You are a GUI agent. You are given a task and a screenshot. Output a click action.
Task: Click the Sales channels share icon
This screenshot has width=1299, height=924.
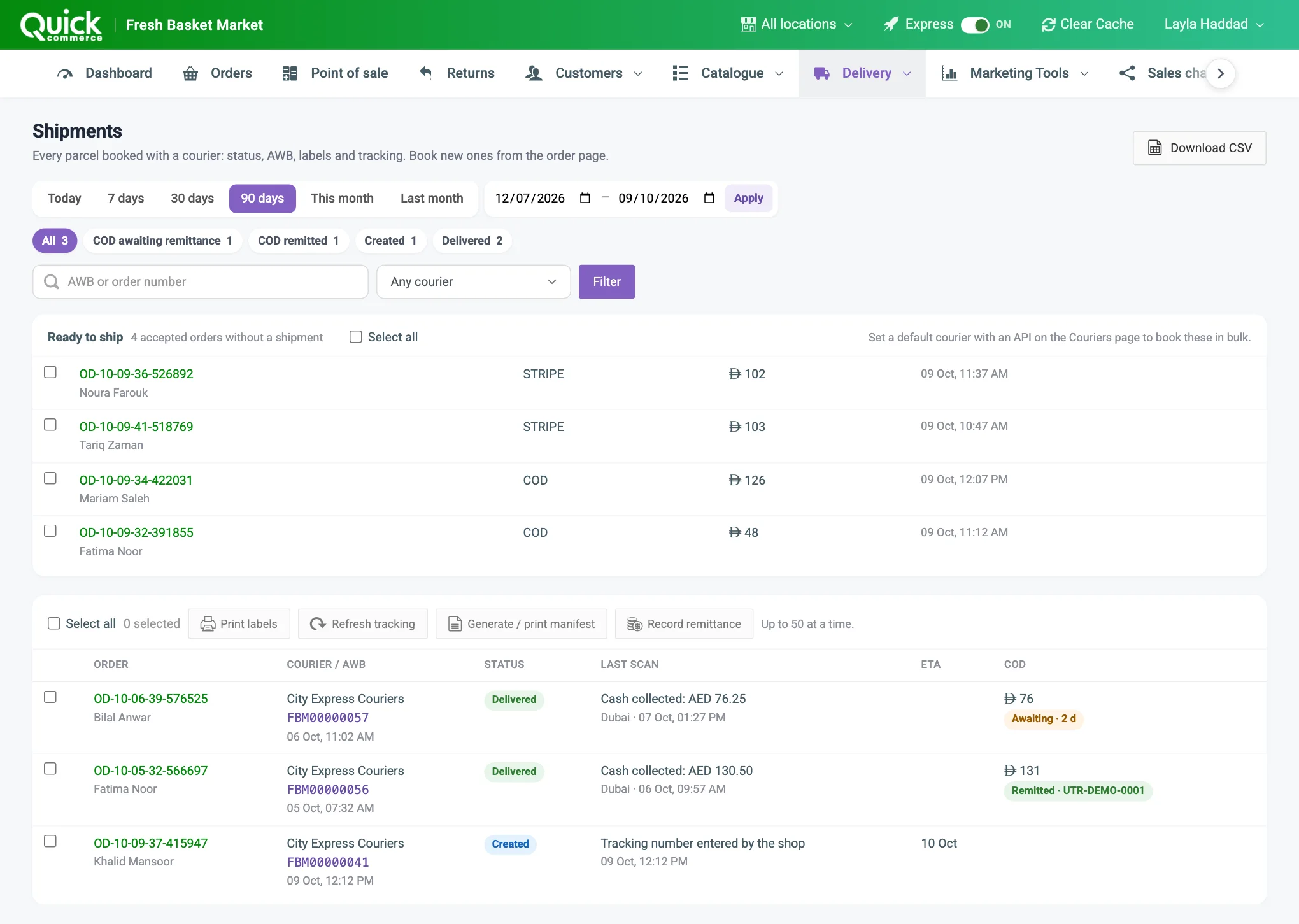coord(1128,73)
